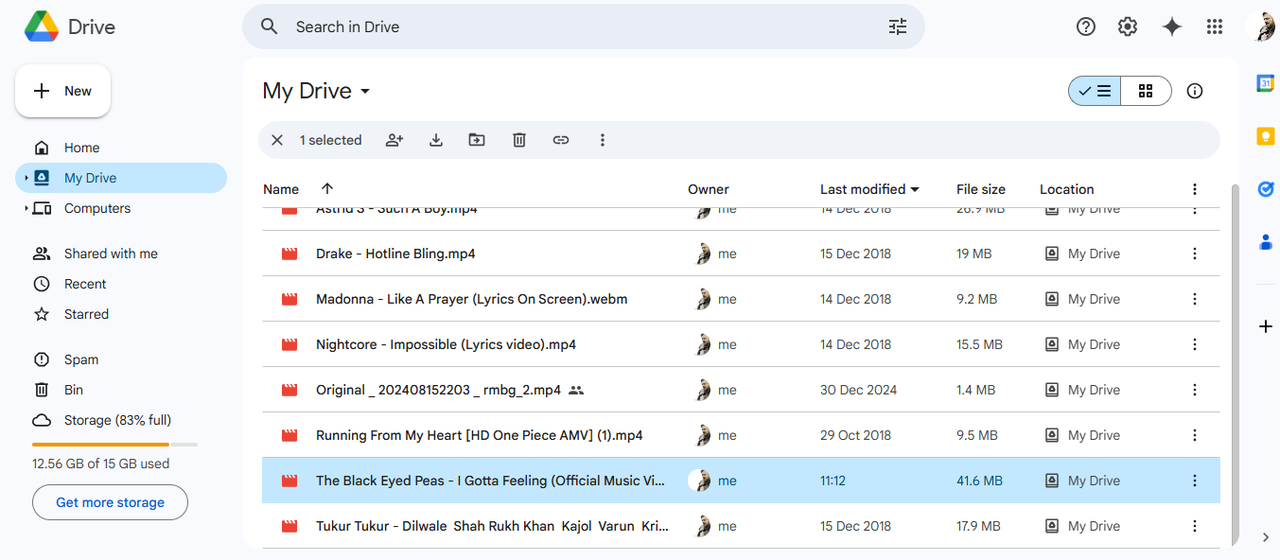1280x560 pixels.
Task: Select My Drive in the sidebar
Action: [x=121, y=178]
